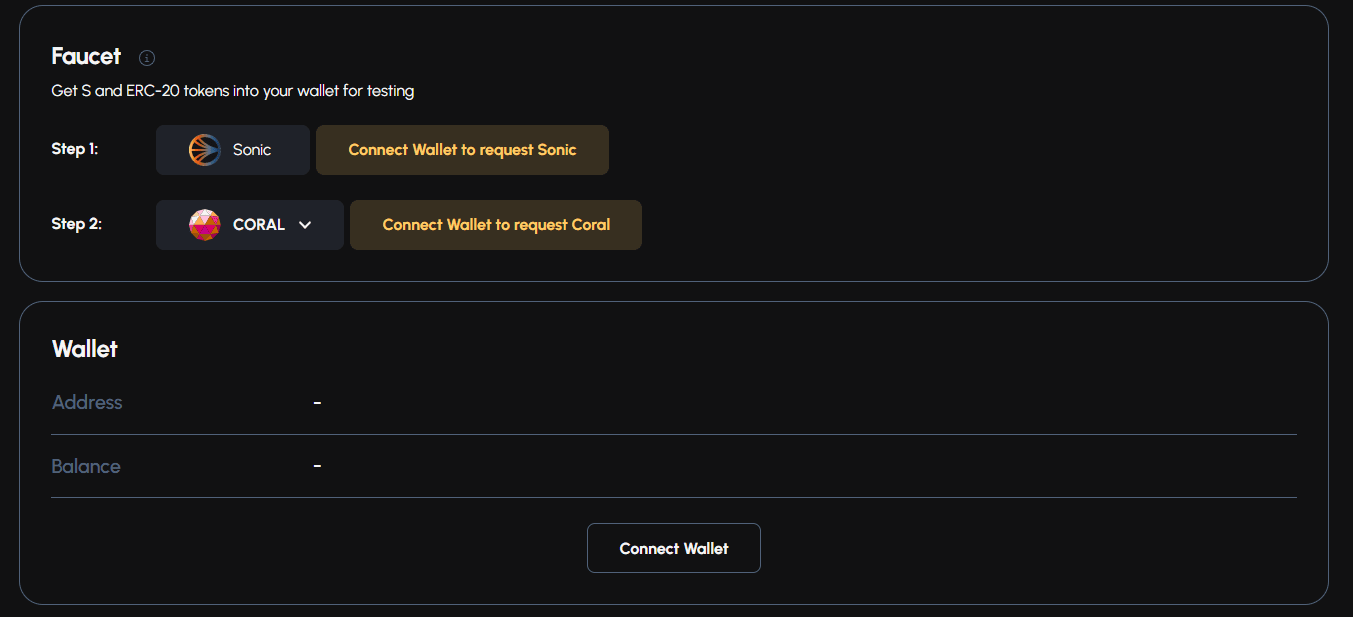Click the Connect Wallet button in Wallet panel
Image resolution: width=1353 pixels, height=617 pixels.
pyautogui.click(x=673, y=548)
